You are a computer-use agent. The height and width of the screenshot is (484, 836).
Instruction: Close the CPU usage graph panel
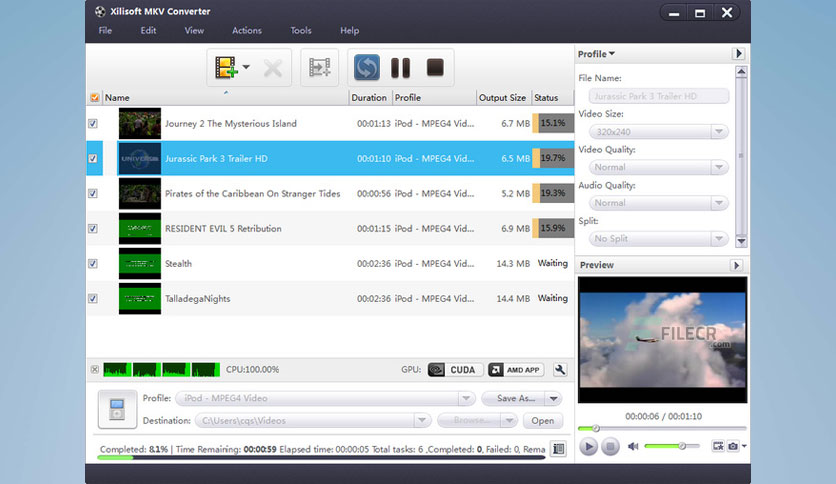[94, 369]
